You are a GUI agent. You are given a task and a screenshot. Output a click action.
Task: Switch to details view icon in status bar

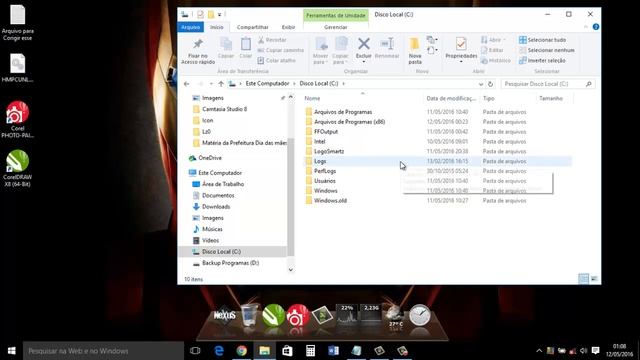click(584, 279)
